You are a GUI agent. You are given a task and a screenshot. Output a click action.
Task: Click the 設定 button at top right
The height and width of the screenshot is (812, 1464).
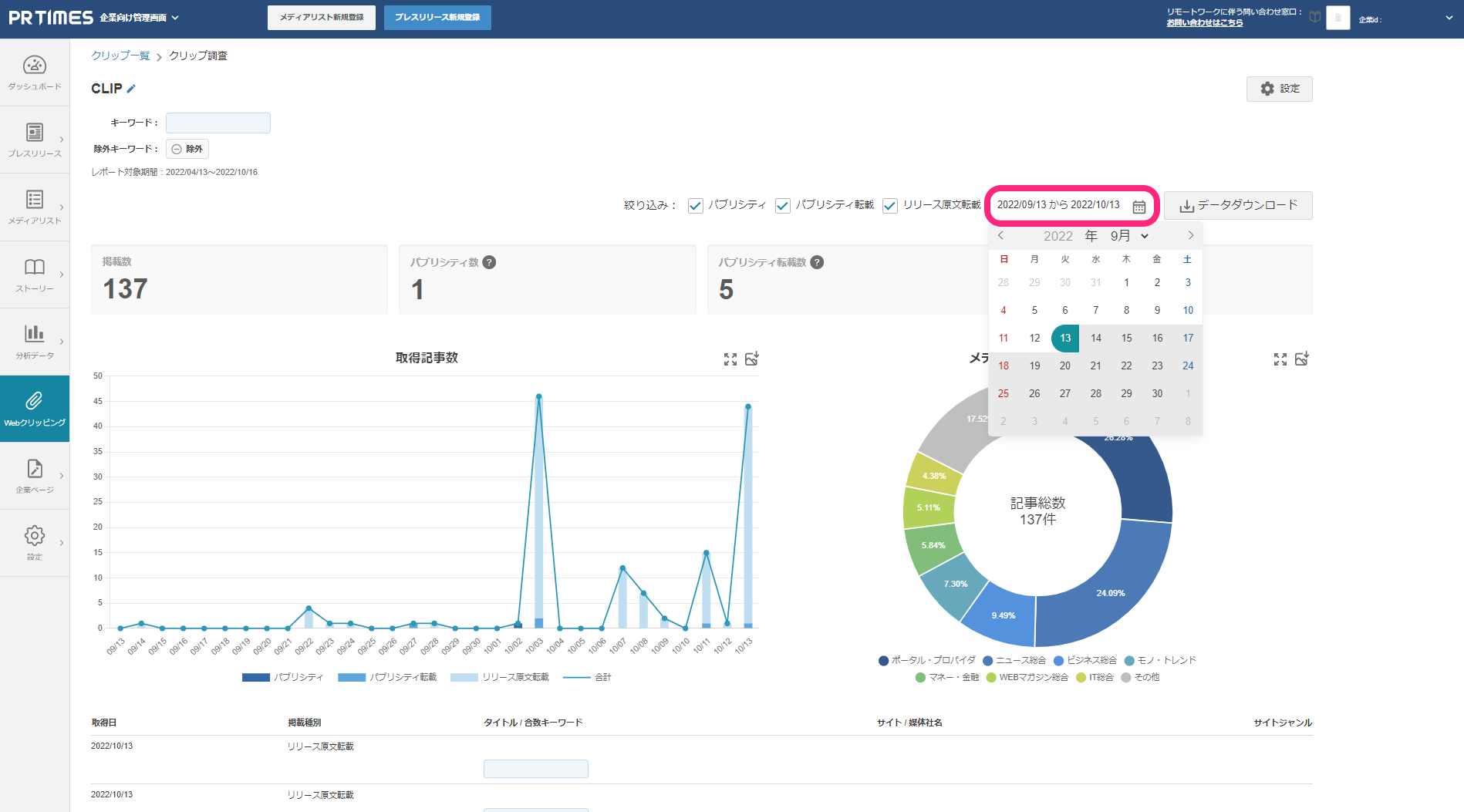tap(1279, 89)
